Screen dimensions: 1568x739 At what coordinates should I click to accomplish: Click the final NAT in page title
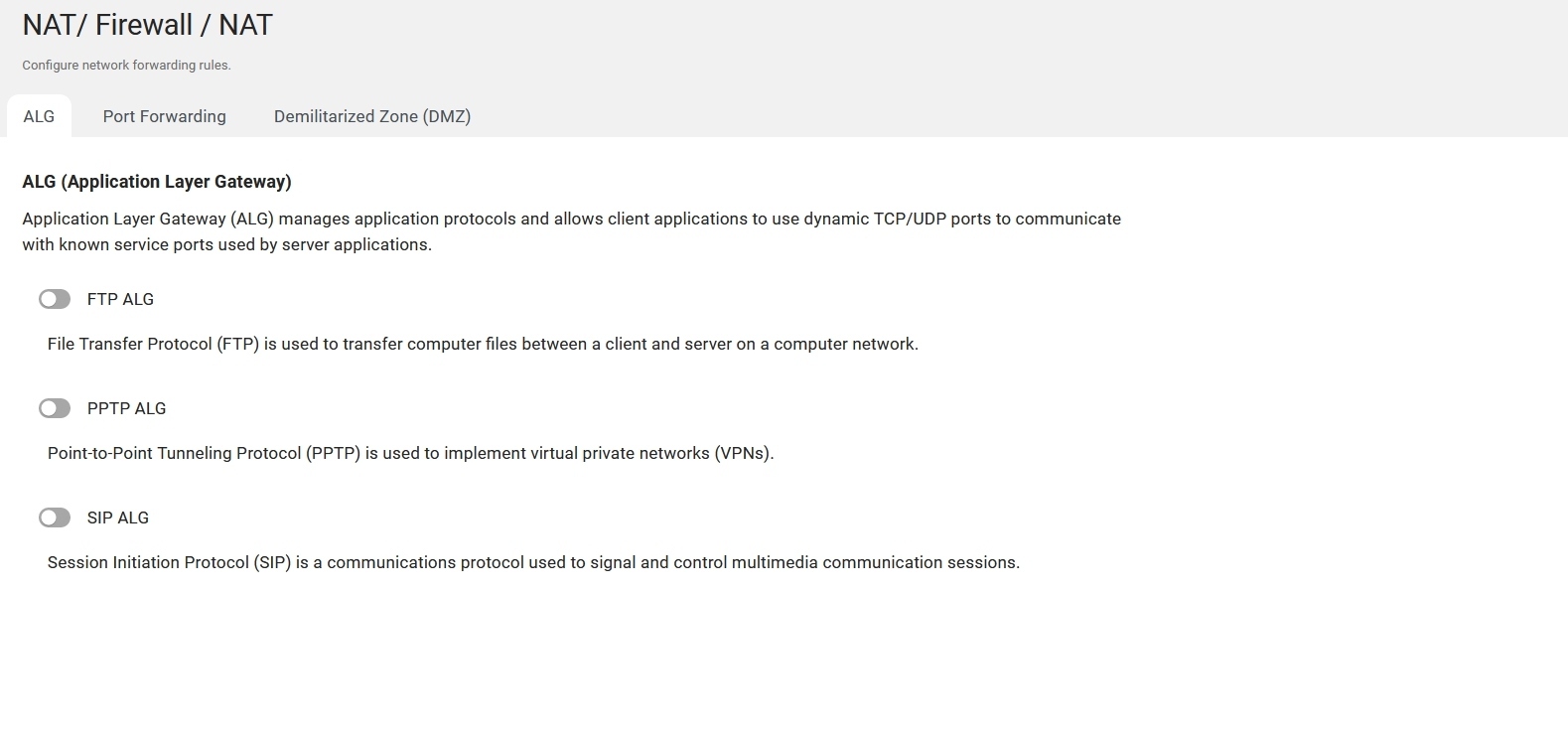pyautogui.click(x=245, y=25)
